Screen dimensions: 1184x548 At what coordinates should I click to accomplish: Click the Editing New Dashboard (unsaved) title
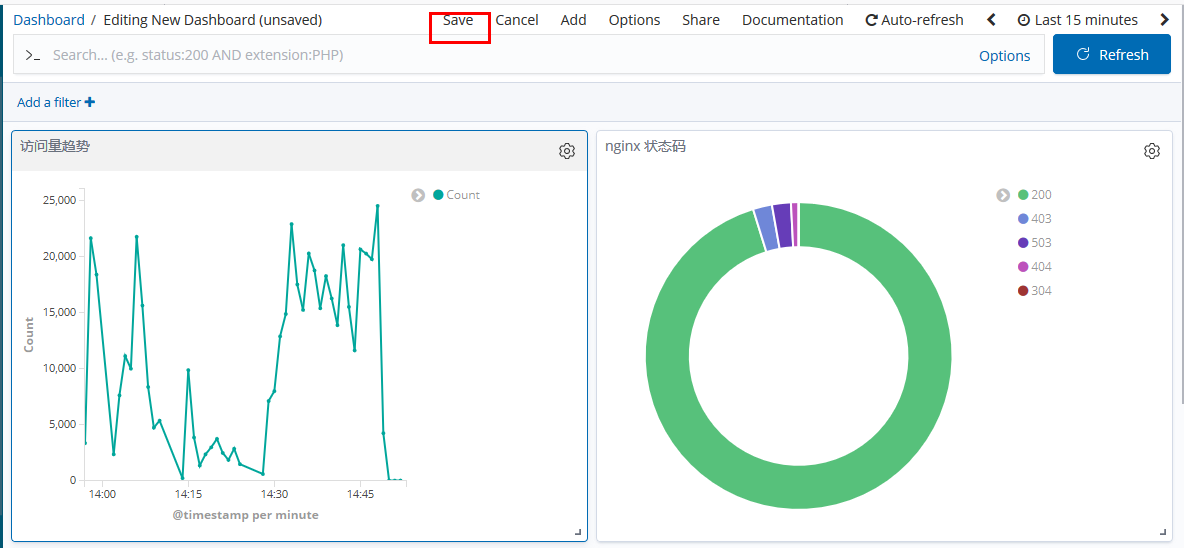pos(213,20)
